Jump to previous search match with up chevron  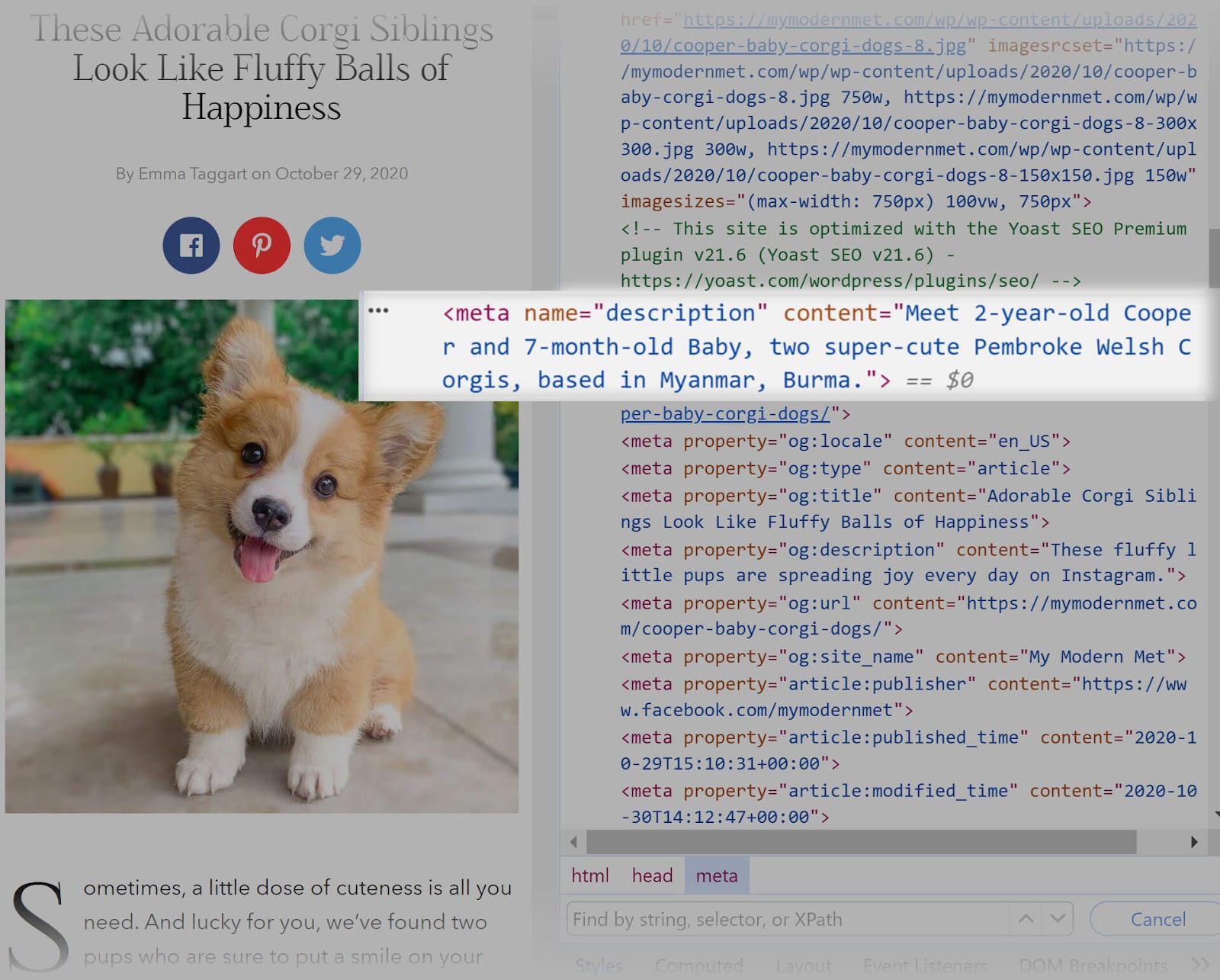pos(1026,919)
